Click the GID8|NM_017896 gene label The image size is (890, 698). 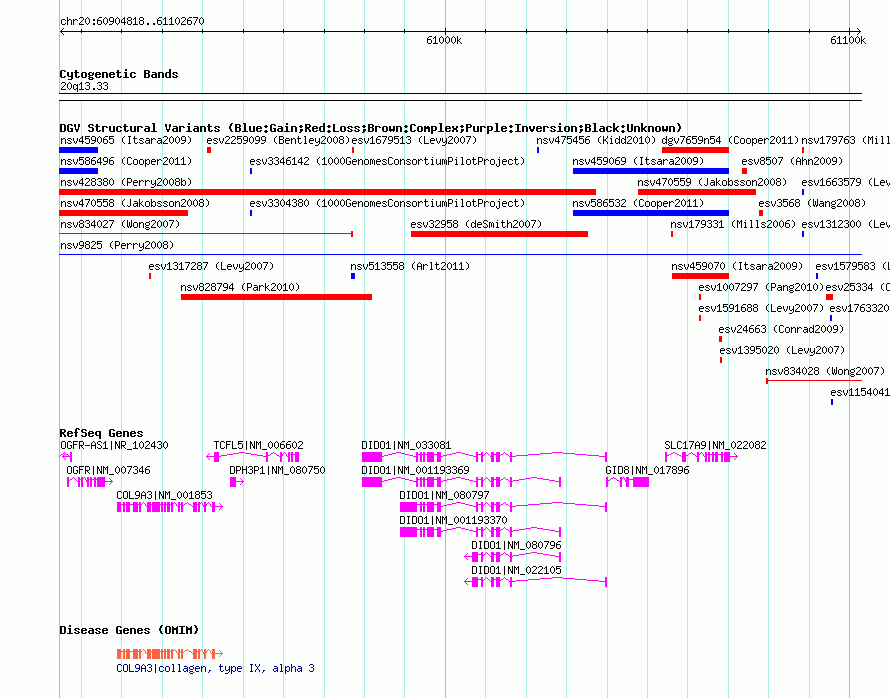(647, 470)
